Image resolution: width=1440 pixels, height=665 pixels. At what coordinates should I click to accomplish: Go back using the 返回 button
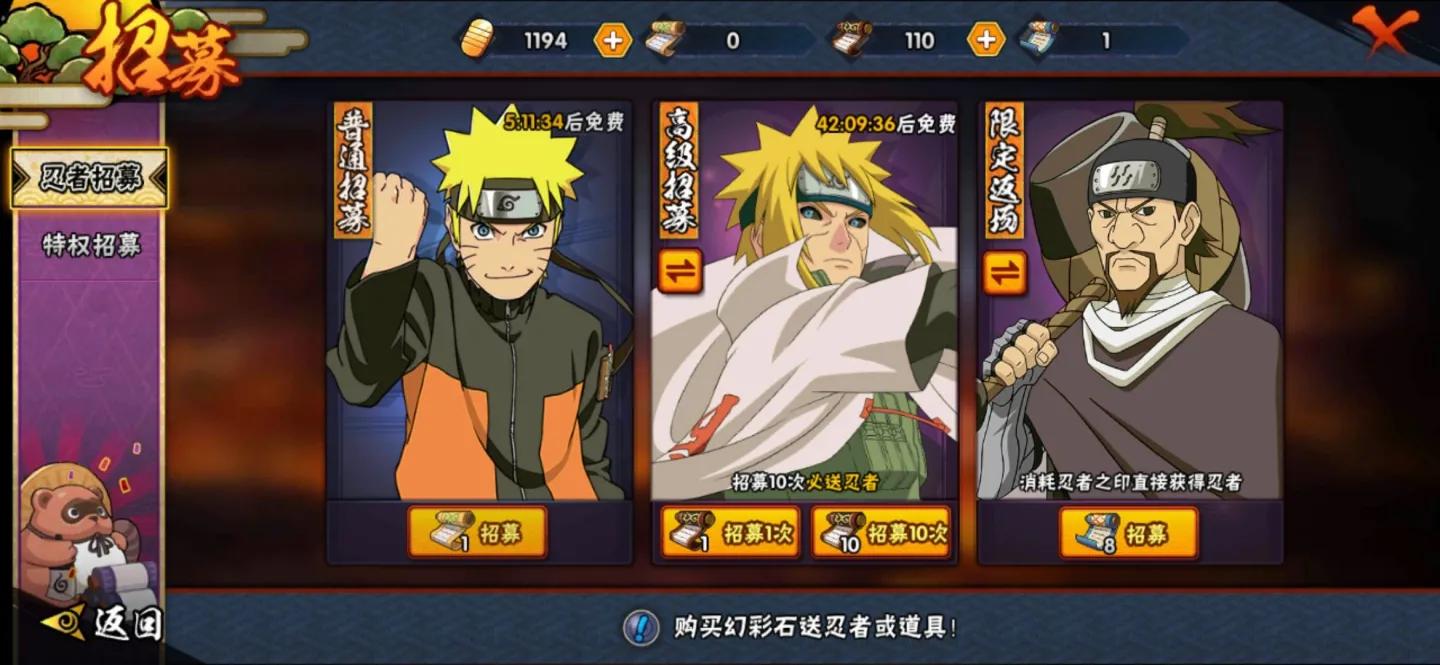click(104, 623)
